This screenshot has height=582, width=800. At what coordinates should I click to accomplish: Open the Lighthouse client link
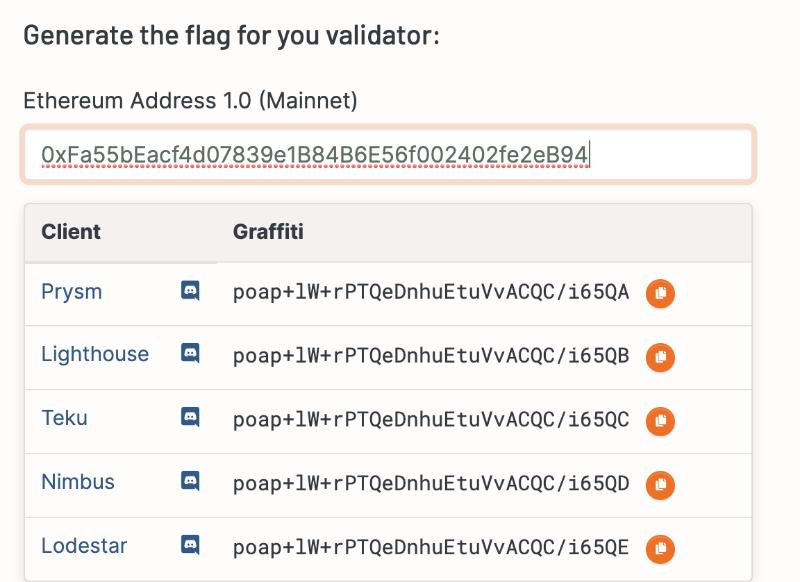95,354
